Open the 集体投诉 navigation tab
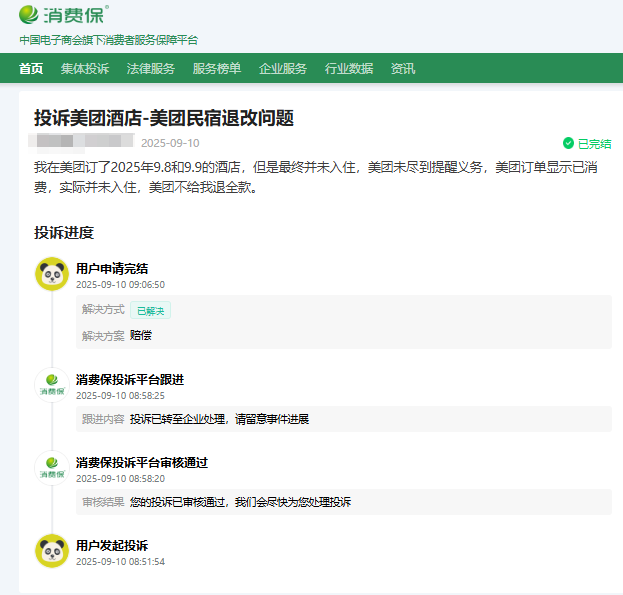The width and height of the screenshot is (623, 595). pos(85,69)
